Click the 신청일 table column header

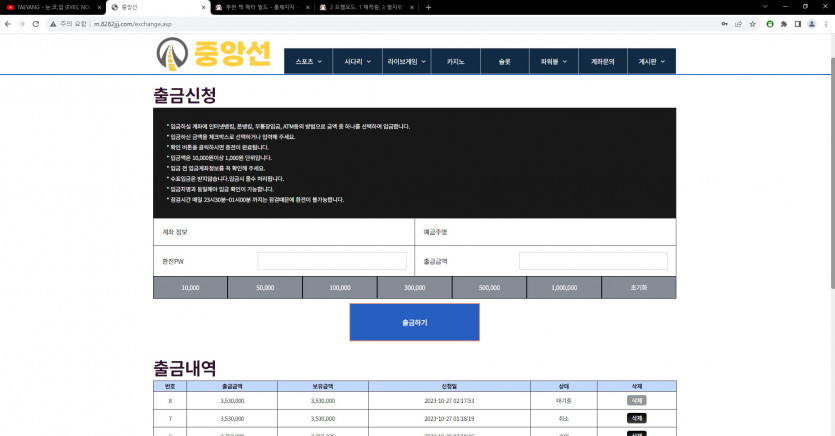[x=449, y=386]
